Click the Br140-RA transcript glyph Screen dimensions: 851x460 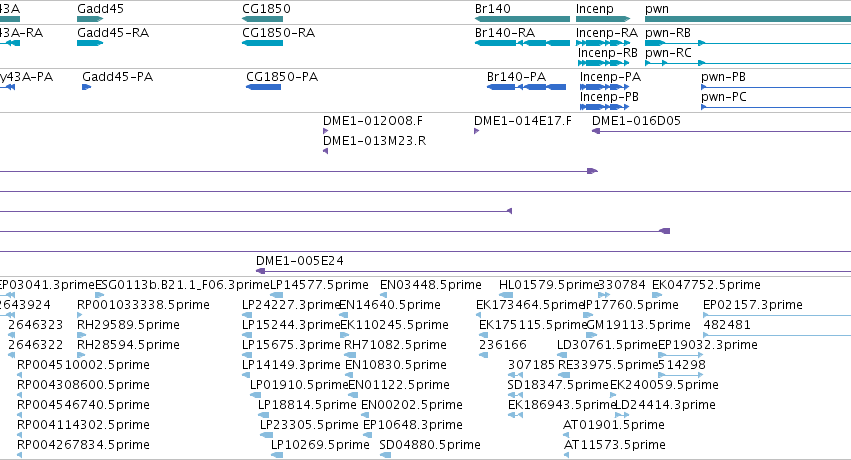click(x=522, y=43)
